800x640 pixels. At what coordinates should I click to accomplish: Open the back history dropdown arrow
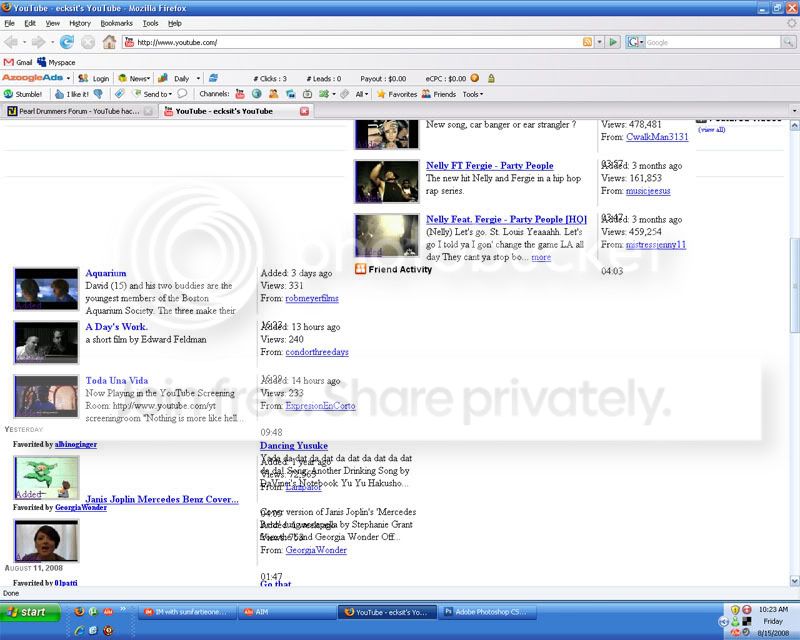click(24, 42)
